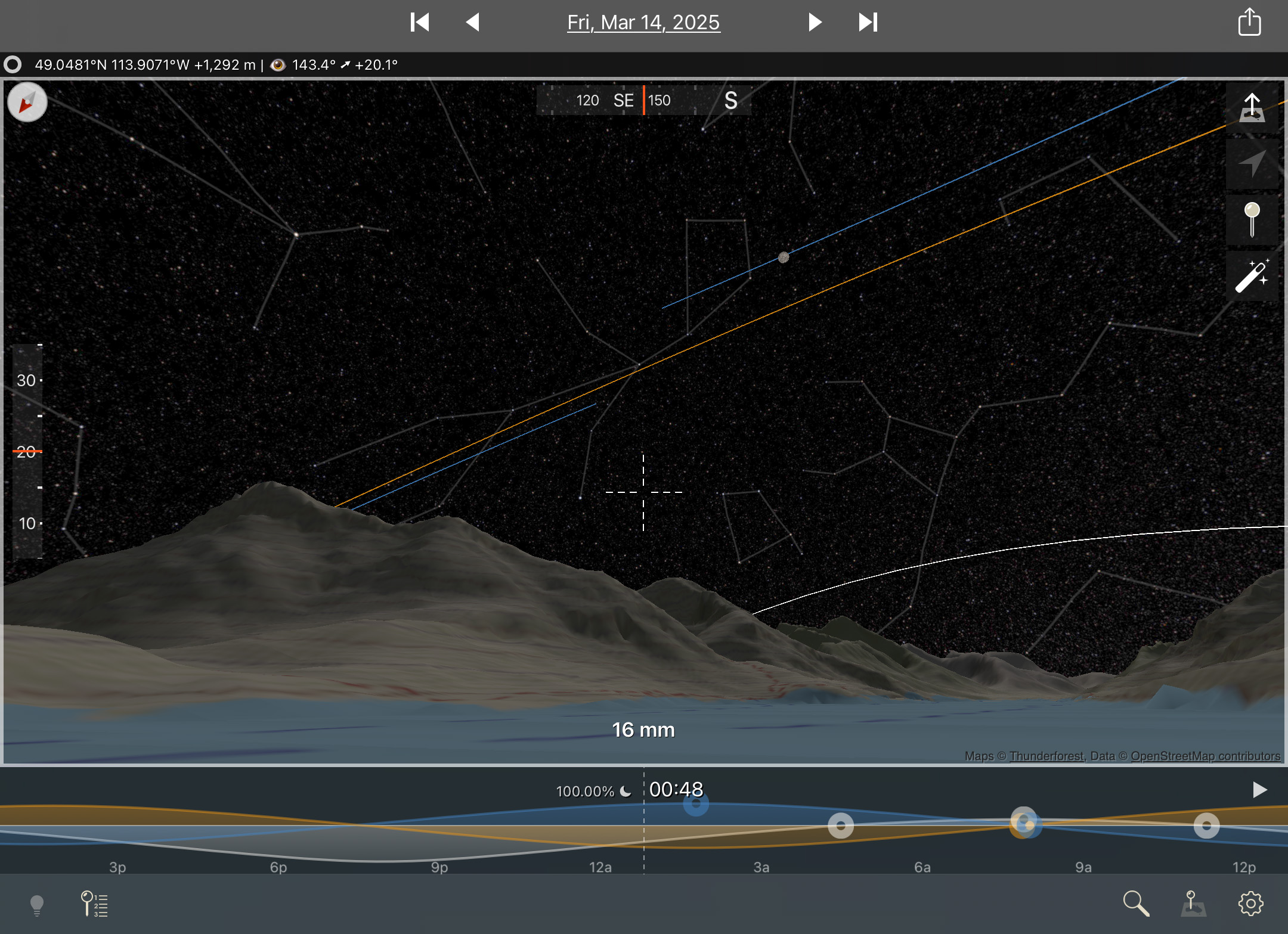Advance to the next day with the forward arrow

coord(815,23)
